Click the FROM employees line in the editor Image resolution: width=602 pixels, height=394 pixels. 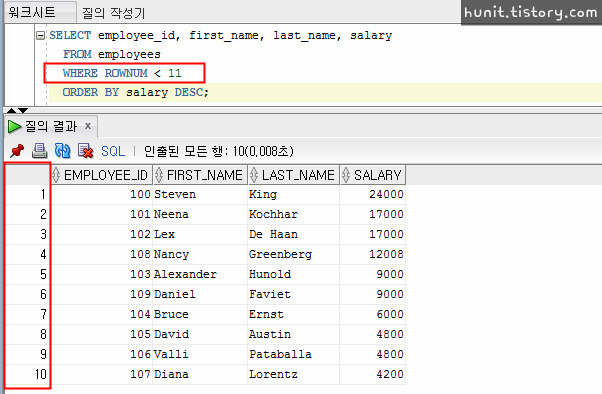[112, 54]
